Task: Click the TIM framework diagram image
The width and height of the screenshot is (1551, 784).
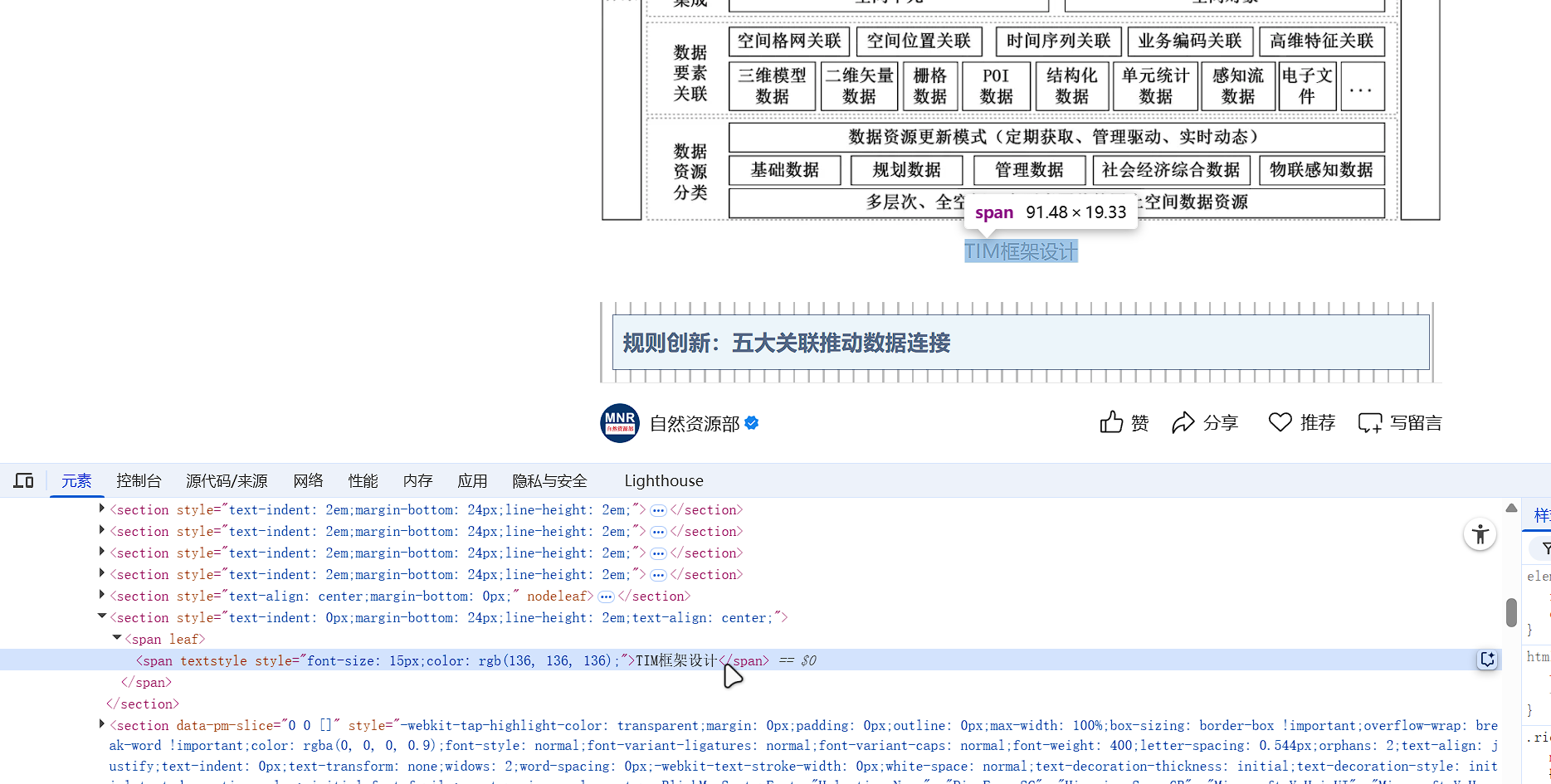Action: 1021,110
